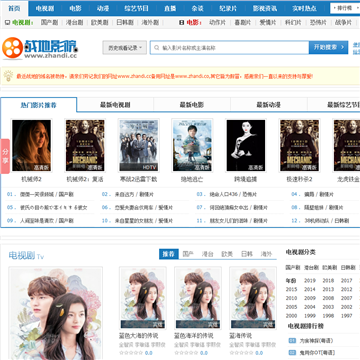360x360 pixels.
Task: Click icon beside first 电视剧排行榜 ranking entry
Action: (292, 340)
